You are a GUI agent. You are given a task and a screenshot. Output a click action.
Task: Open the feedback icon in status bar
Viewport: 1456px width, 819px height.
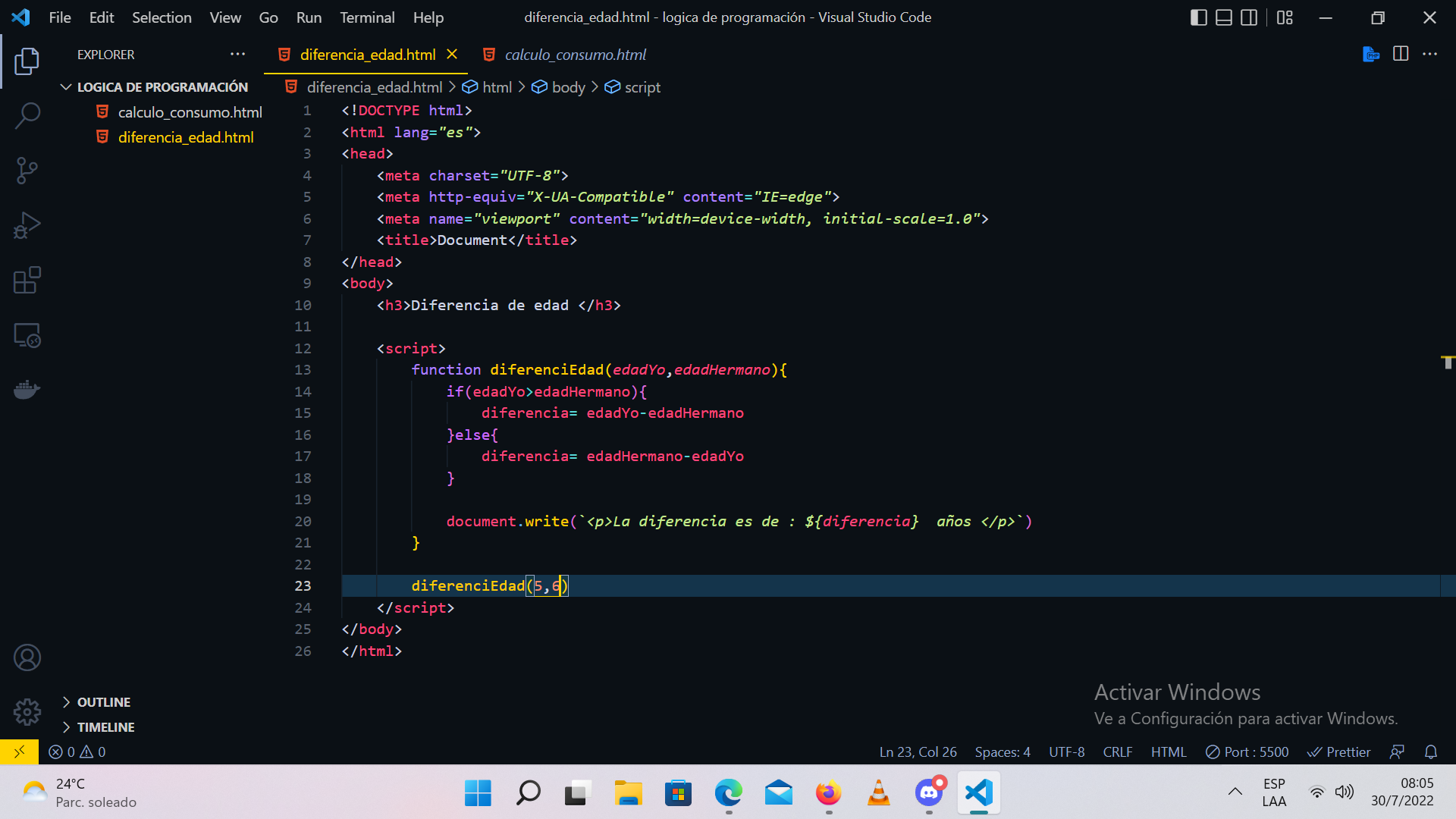(1397, 752)
